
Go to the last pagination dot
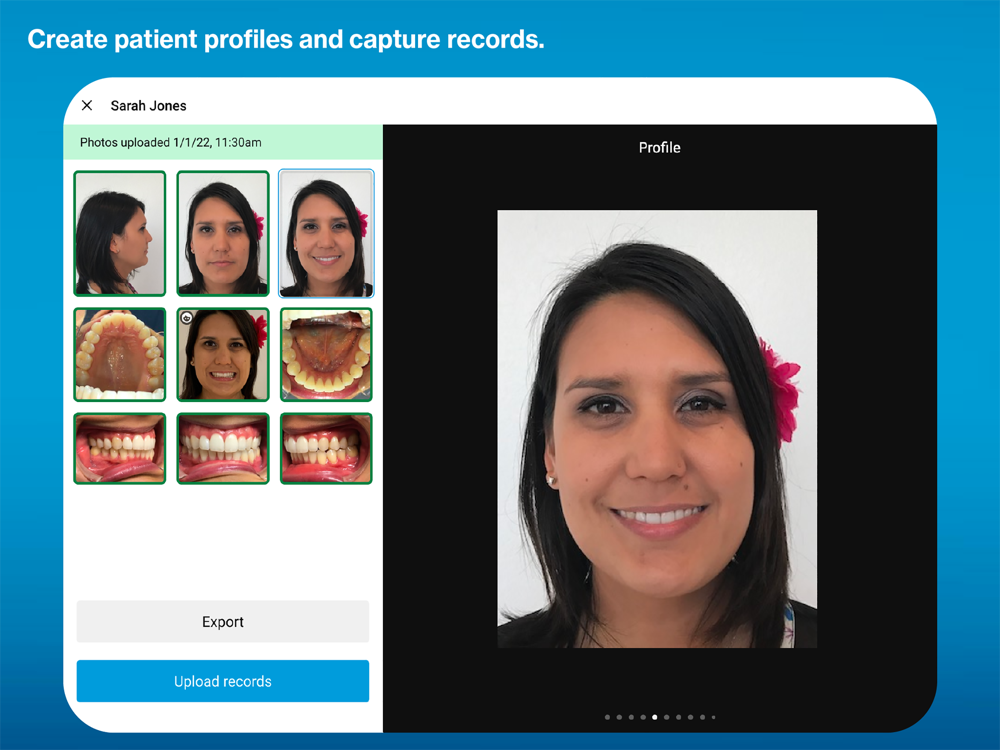tap(714, 717)
